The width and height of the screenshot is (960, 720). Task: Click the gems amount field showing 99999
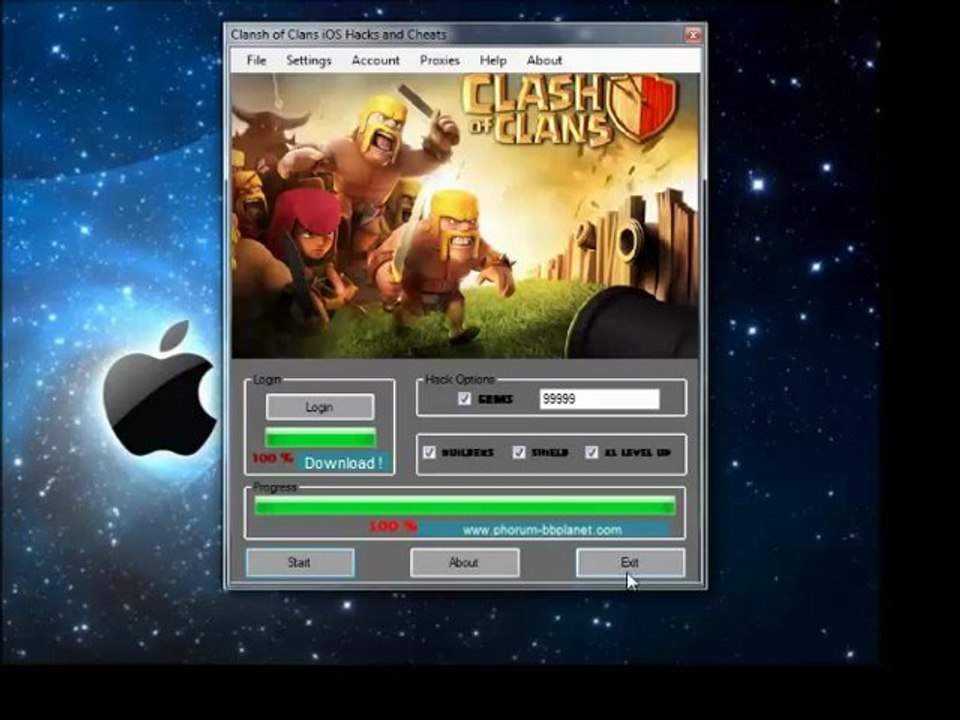[599, 399]
